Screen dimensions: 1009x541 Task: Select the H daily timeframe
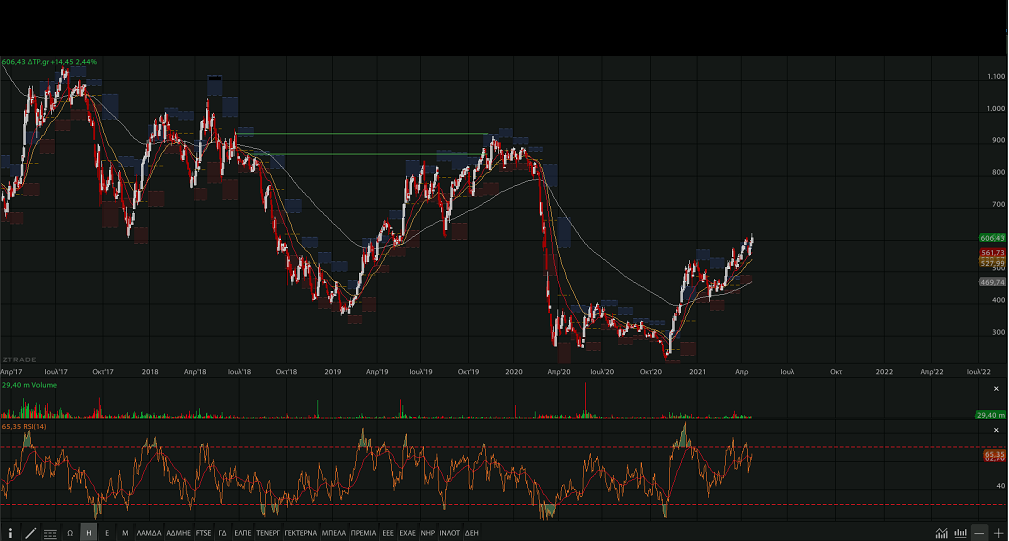[88, 533]
